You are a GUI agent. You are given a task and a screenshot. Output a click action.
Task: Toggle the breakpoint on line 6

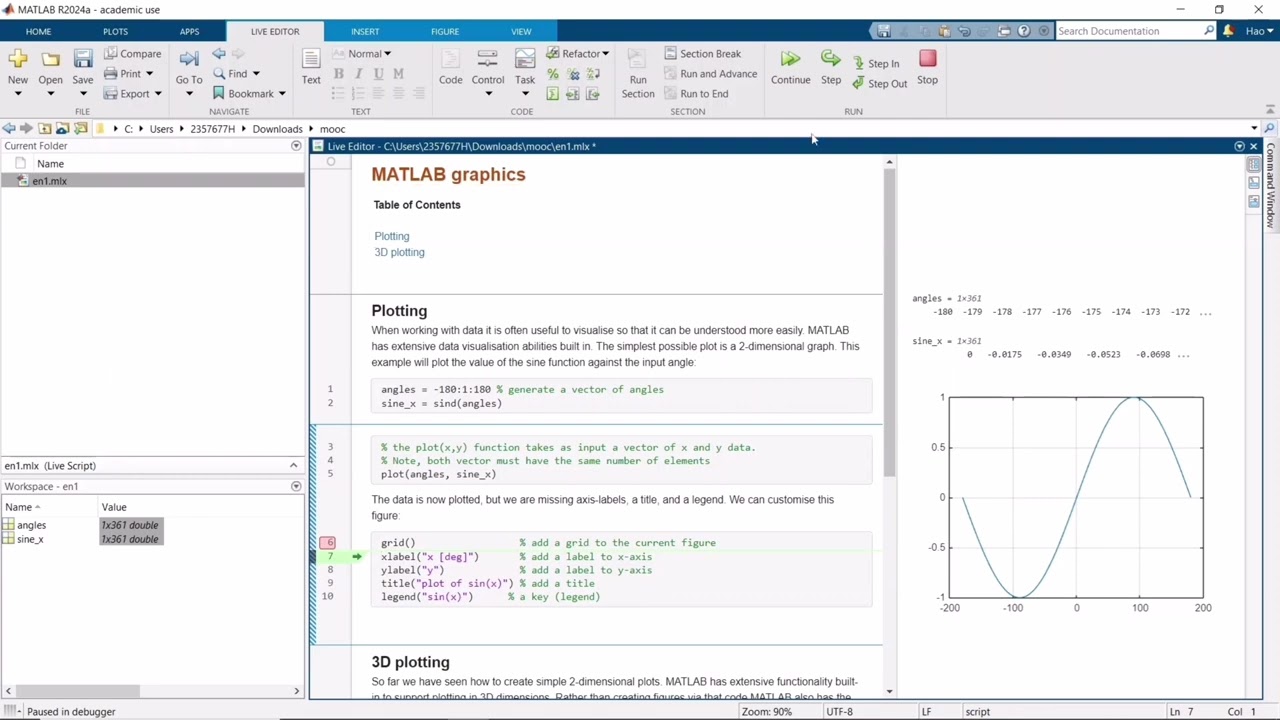(x=328, y=543)
